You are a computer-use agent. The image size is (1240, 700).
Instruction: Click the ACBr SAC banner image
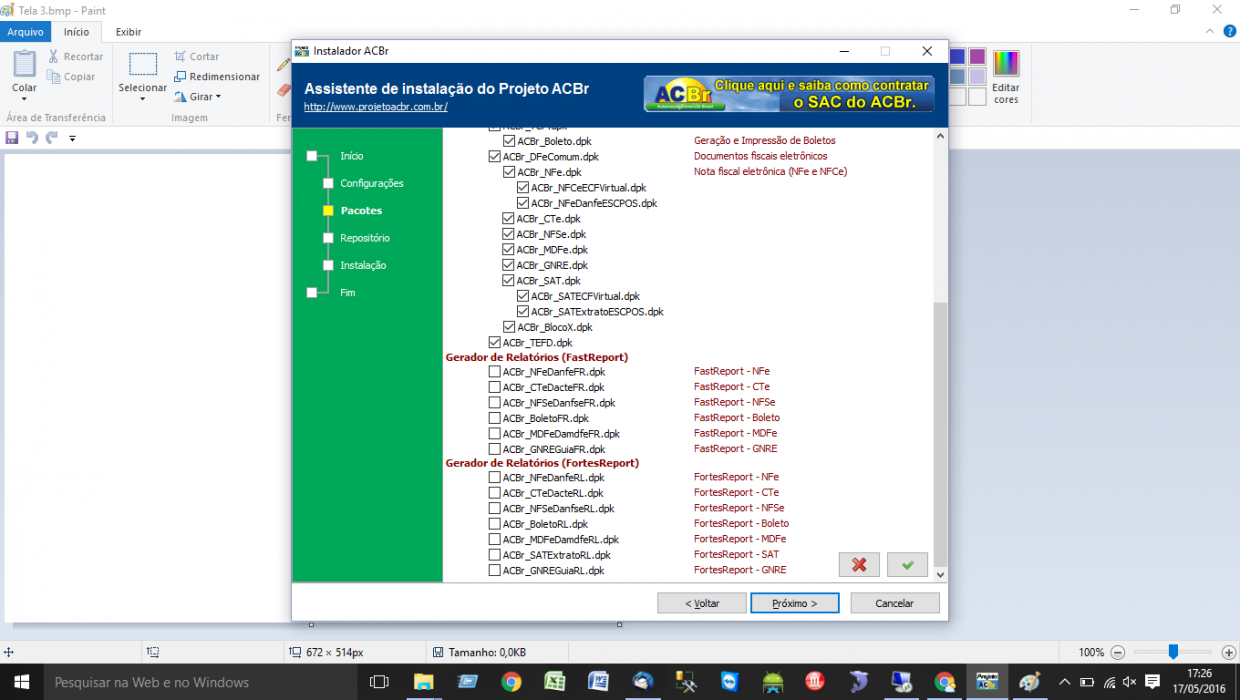coord(788,93)
